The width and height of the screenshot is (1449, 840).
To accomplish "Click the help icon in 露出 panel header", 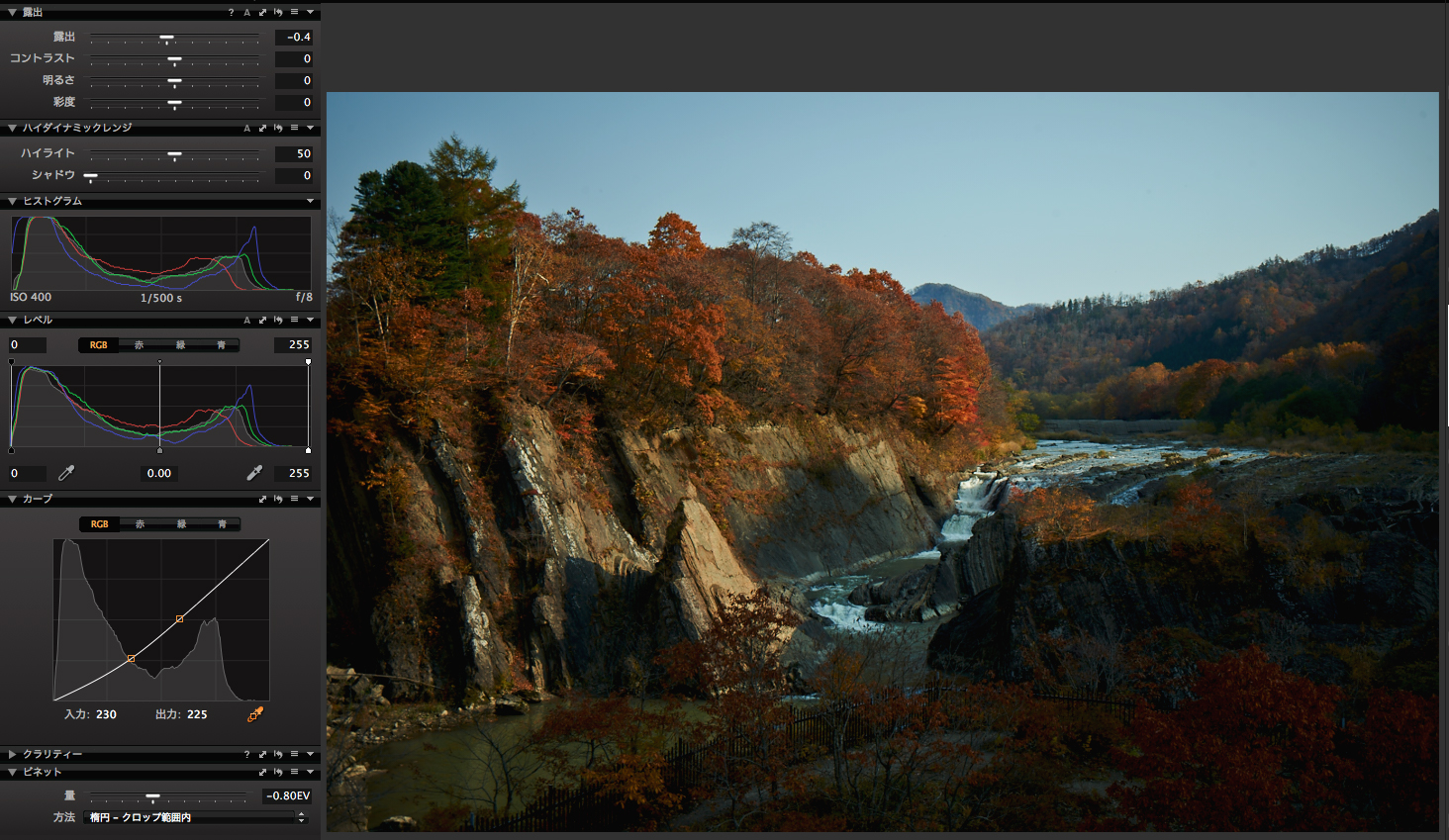I will [231, 12].
